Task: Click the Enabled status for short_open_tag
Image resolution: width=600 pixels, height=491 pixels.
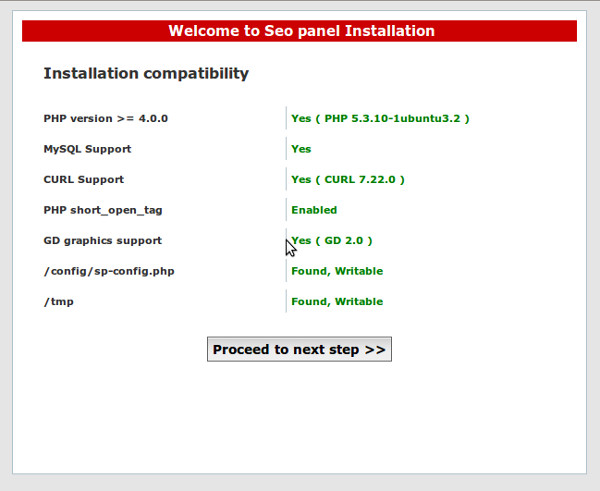Action: click(x=314, y=210)
